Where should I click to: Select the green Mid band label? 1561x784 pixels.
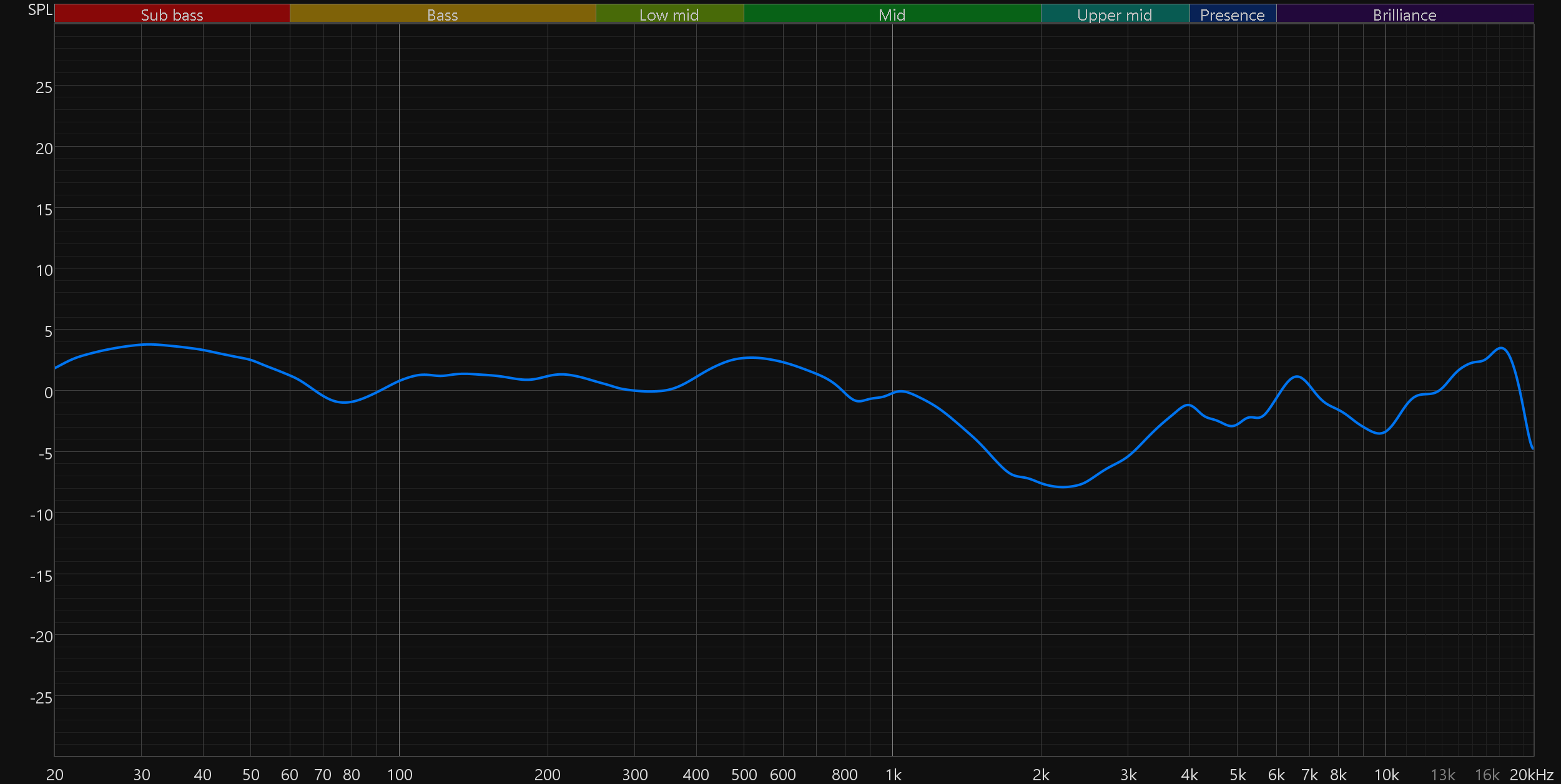point(892,14)
